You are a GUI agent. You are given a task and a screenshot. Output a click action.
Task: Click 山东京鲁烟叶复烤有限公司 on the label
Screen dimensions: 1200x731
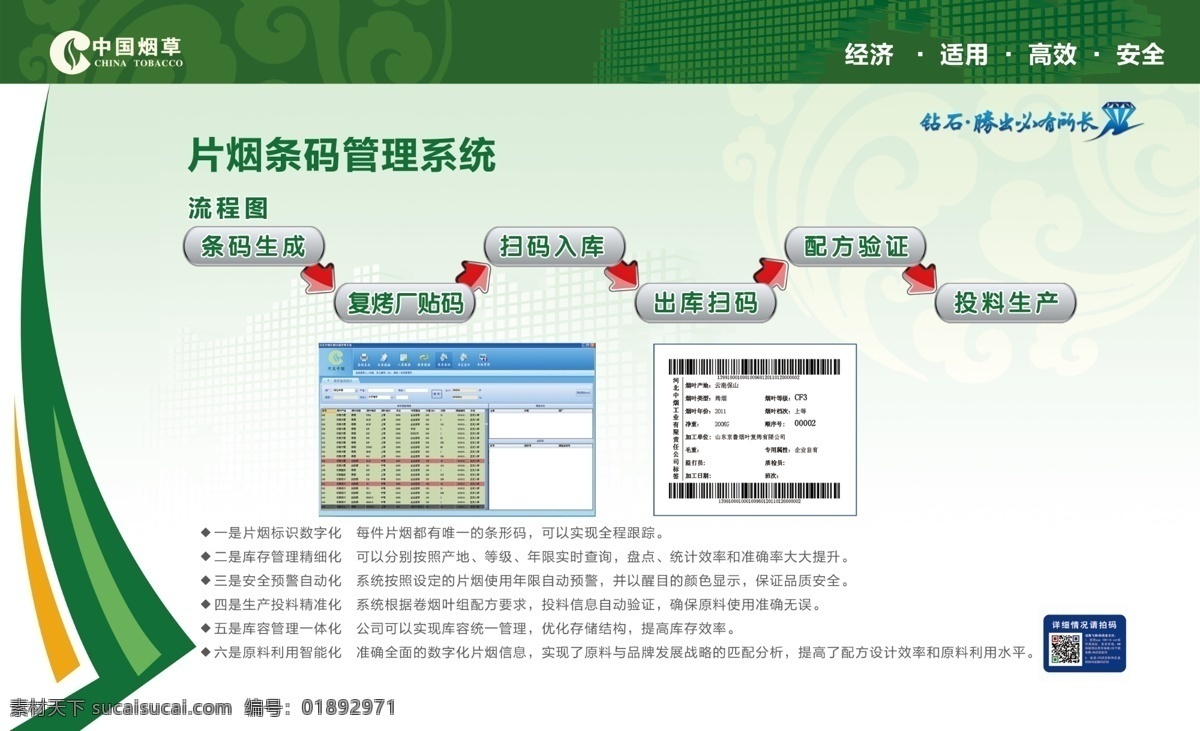[750, 437]
